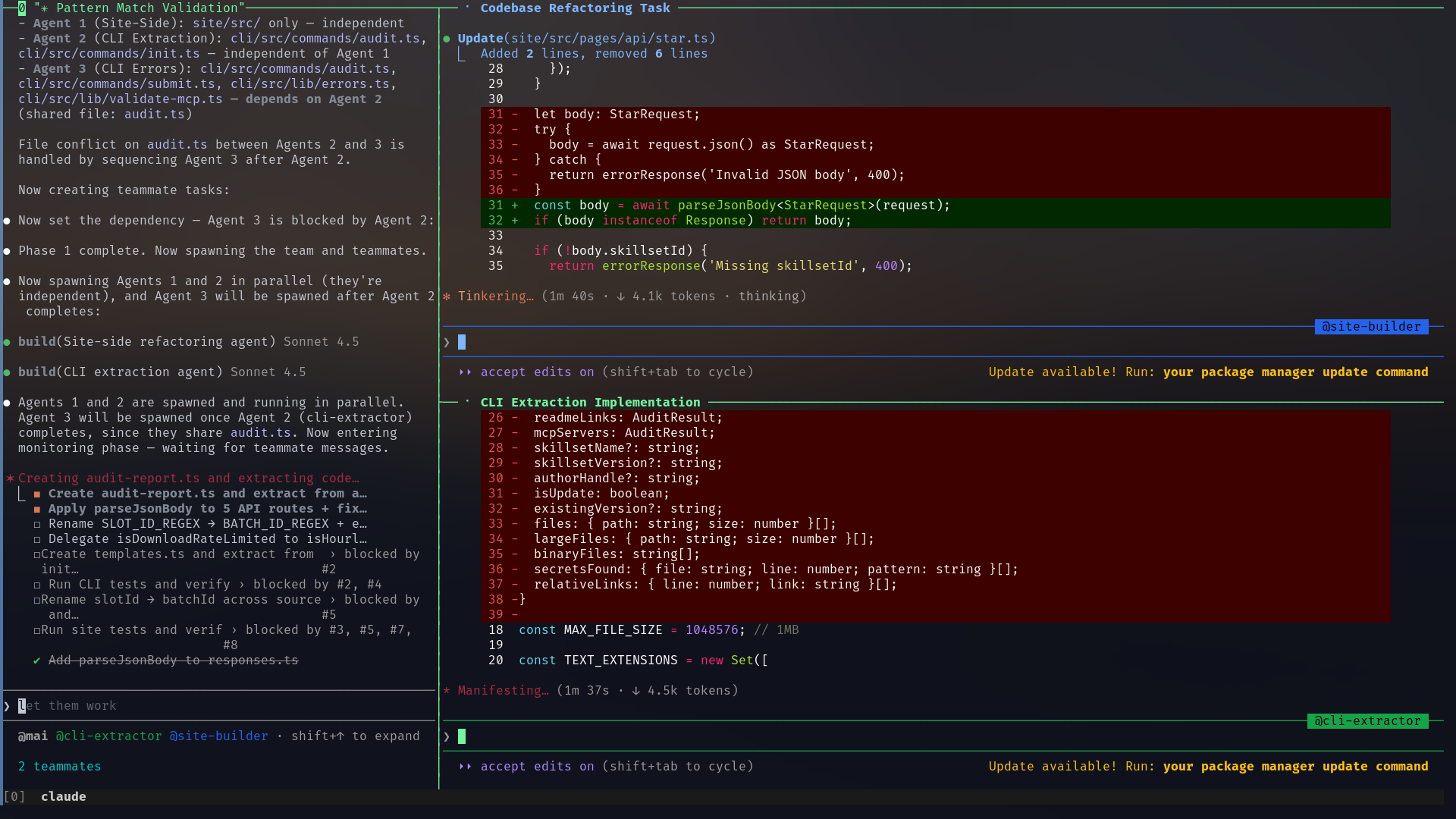The width and height of the screenshot is (1456, 819).
Task: Click green bullet beside Update(site/src/pages/api/star.ts)
Action: (447, 39)
